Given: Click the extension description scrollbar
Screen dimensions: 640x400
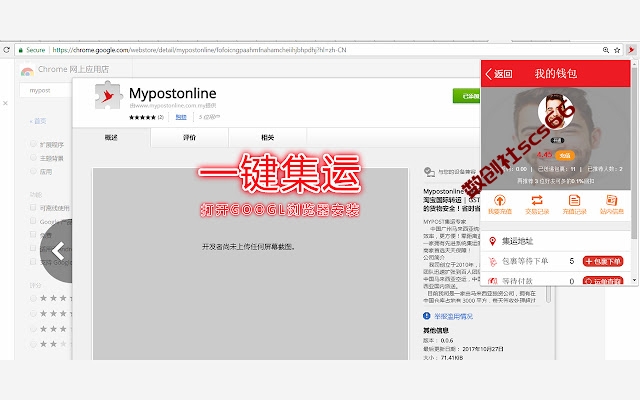Looking at the screenshot, I should click(x=548, y=294).
